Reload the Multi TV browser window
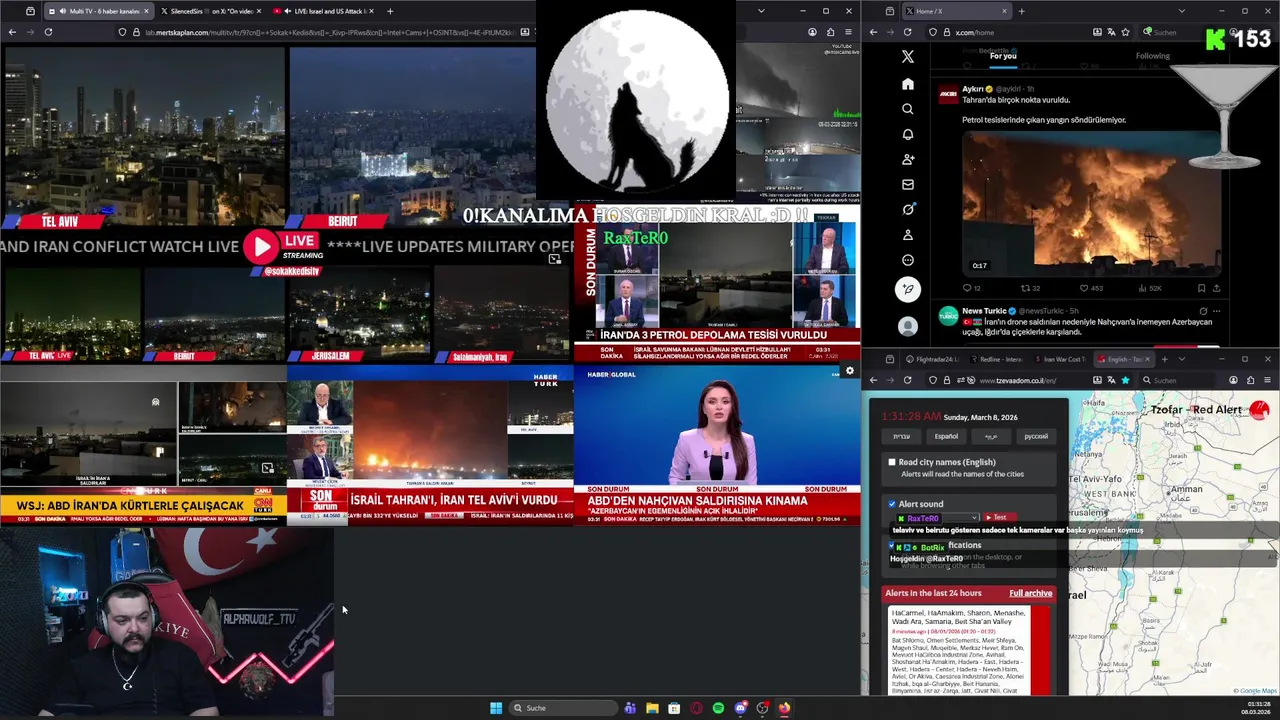The height and width of the screenshot is (720, 1280). point(48,32)
